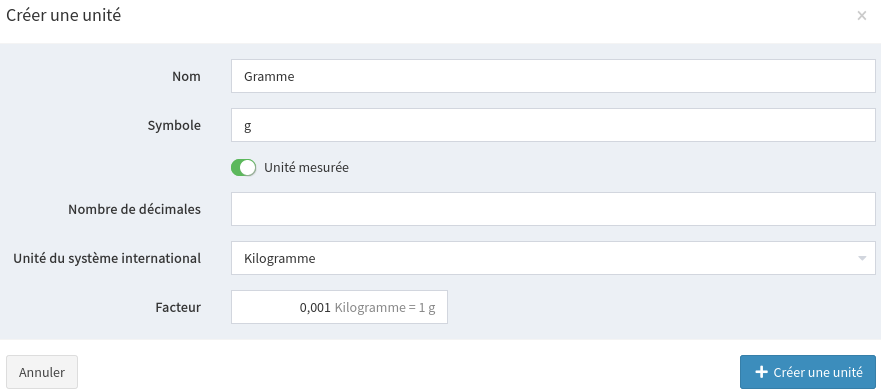Click the Facteur value 0,001
Image resolution: width=881 pixels, height=392 pixels.
coord(315,308)
